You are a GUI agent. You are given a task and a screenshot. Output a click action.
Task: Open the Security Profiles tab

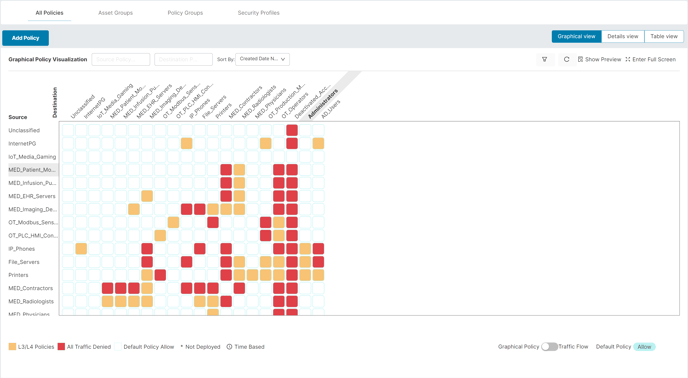[x=258, y=13]
